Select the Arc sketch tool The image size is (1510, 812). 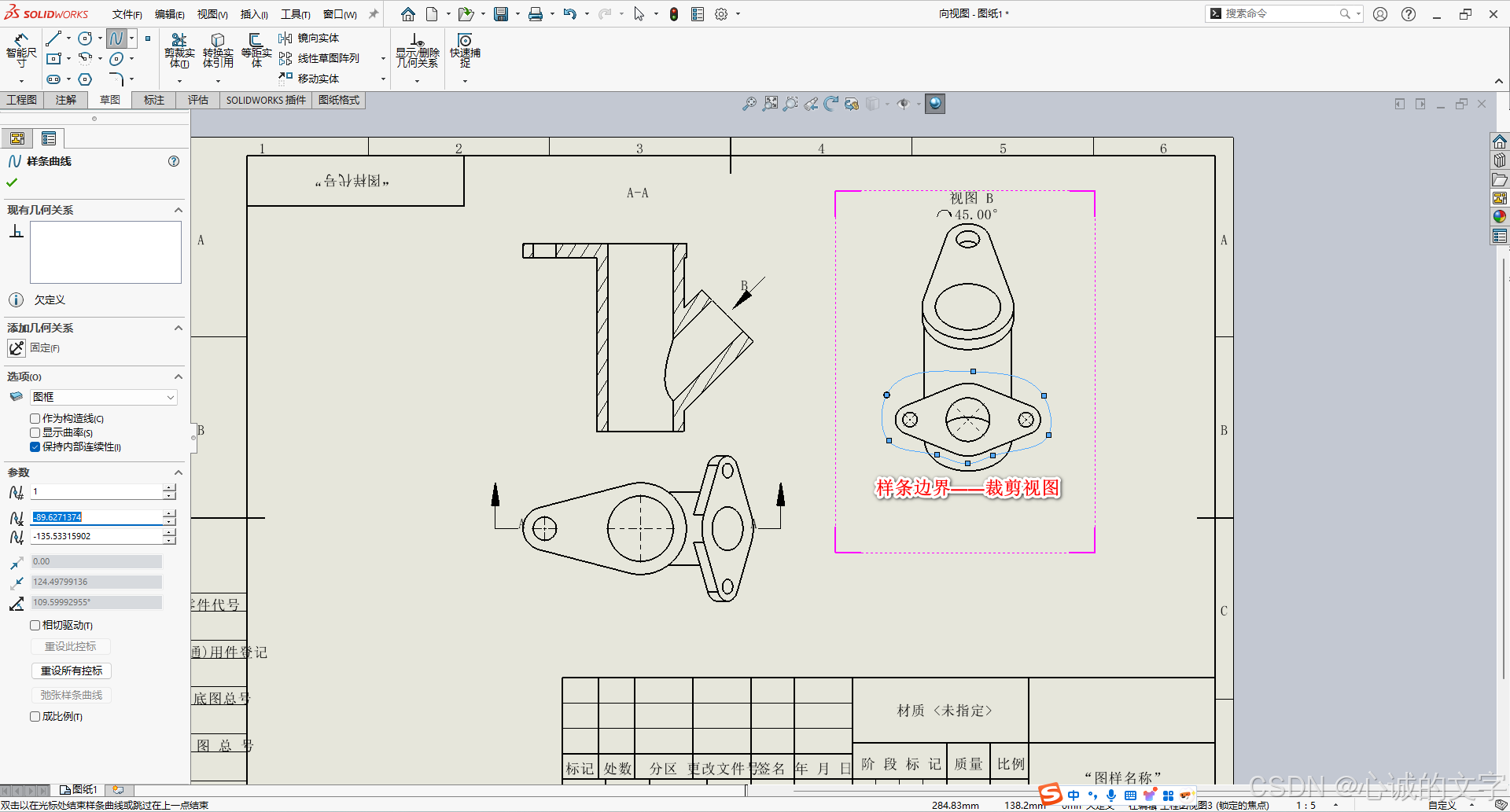[85, 58]
